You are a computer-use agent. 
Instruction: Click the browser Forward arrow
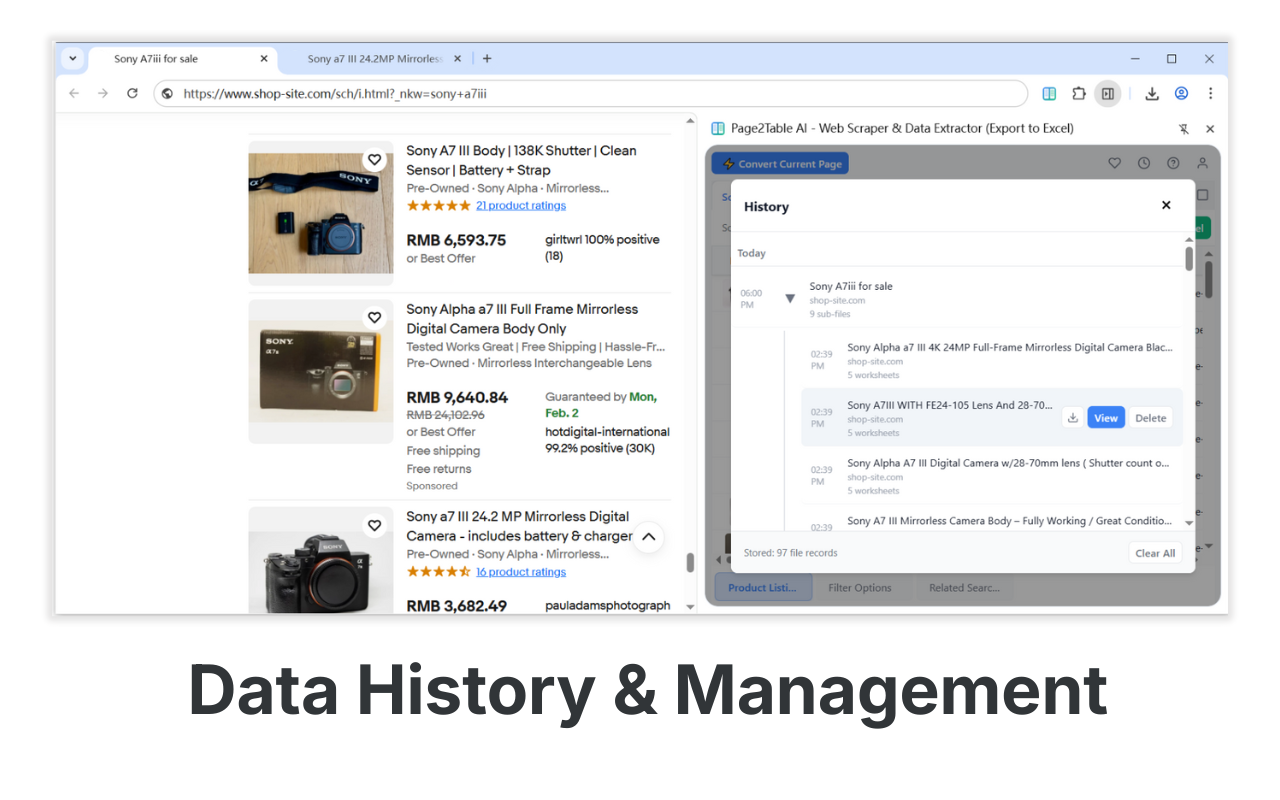[103, 93]
